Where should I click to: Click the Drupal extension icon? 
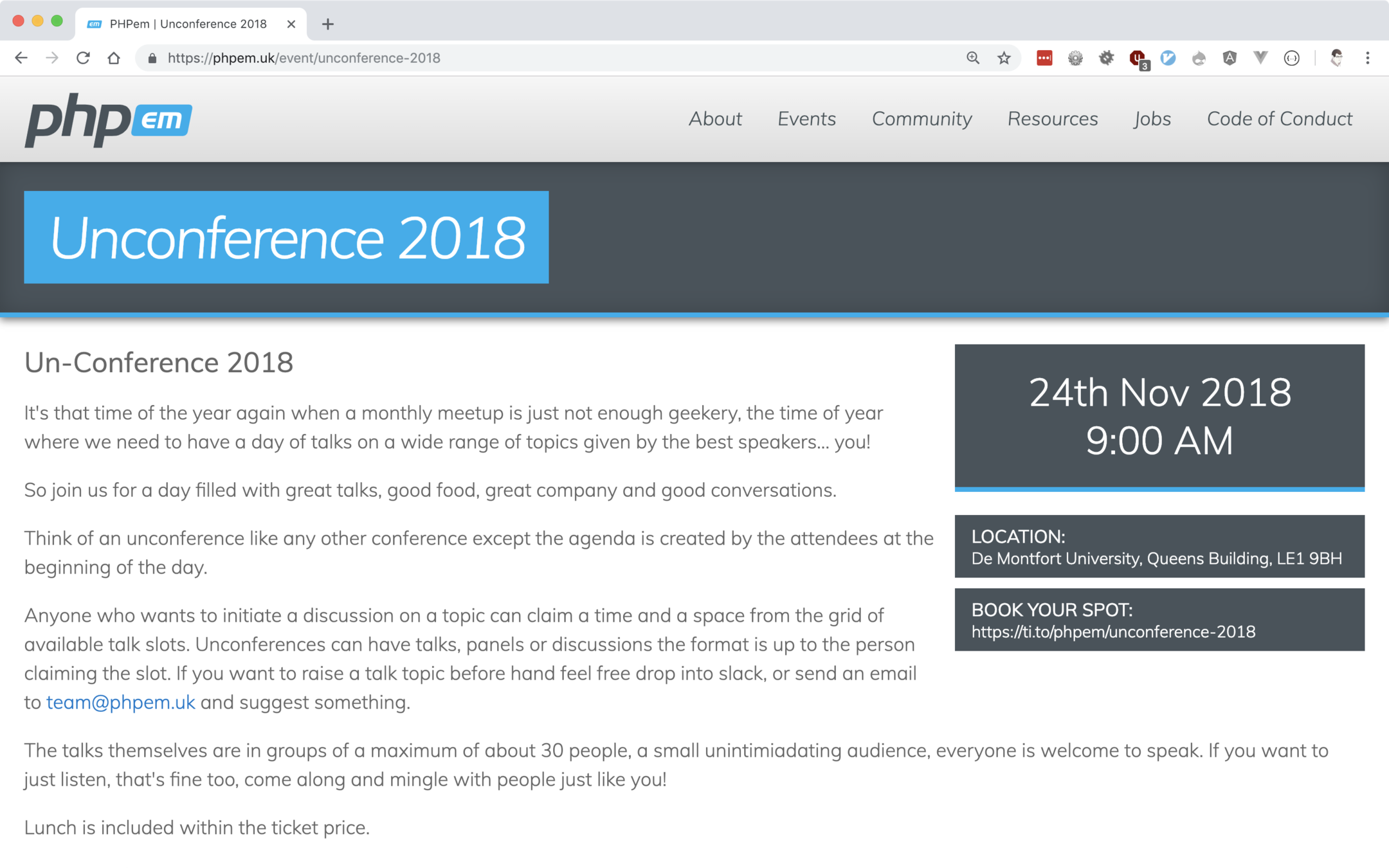click(x=1199, y=59)
